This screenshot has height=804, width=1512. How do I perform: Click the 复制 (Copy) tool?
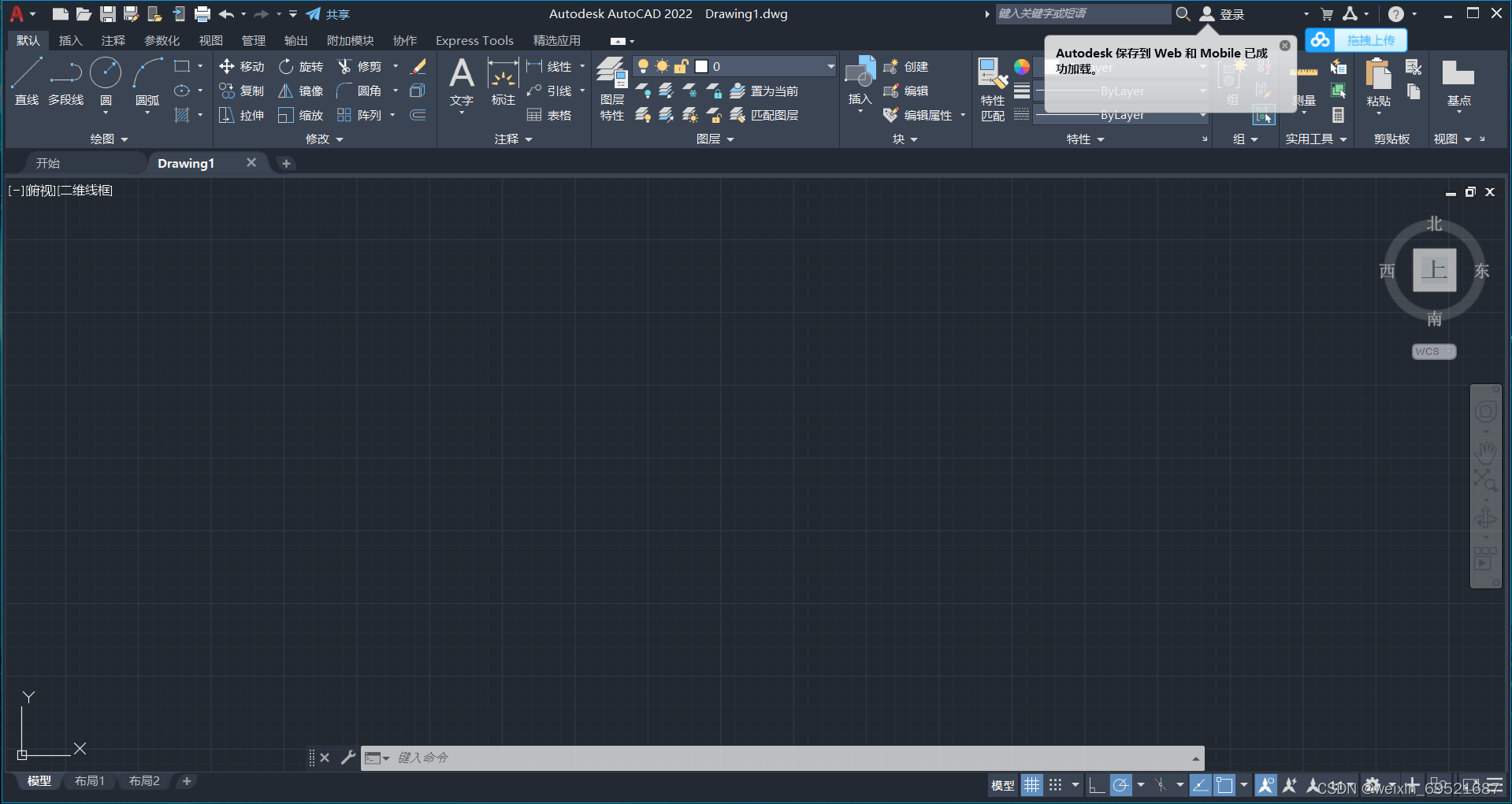tap(242, 91)
